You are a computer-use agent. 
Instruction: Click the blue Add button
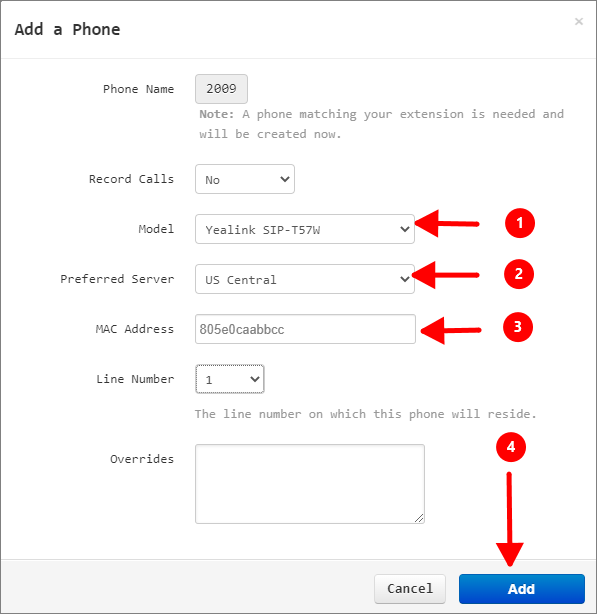point(521,589)
